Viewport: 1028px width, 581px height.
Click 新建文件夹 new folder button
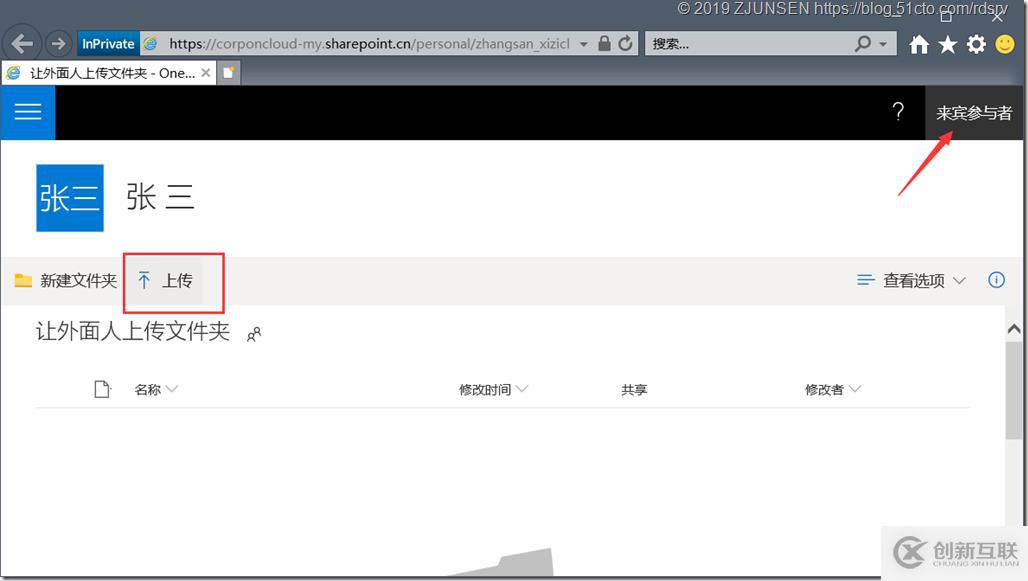click(x=66, y=281)
